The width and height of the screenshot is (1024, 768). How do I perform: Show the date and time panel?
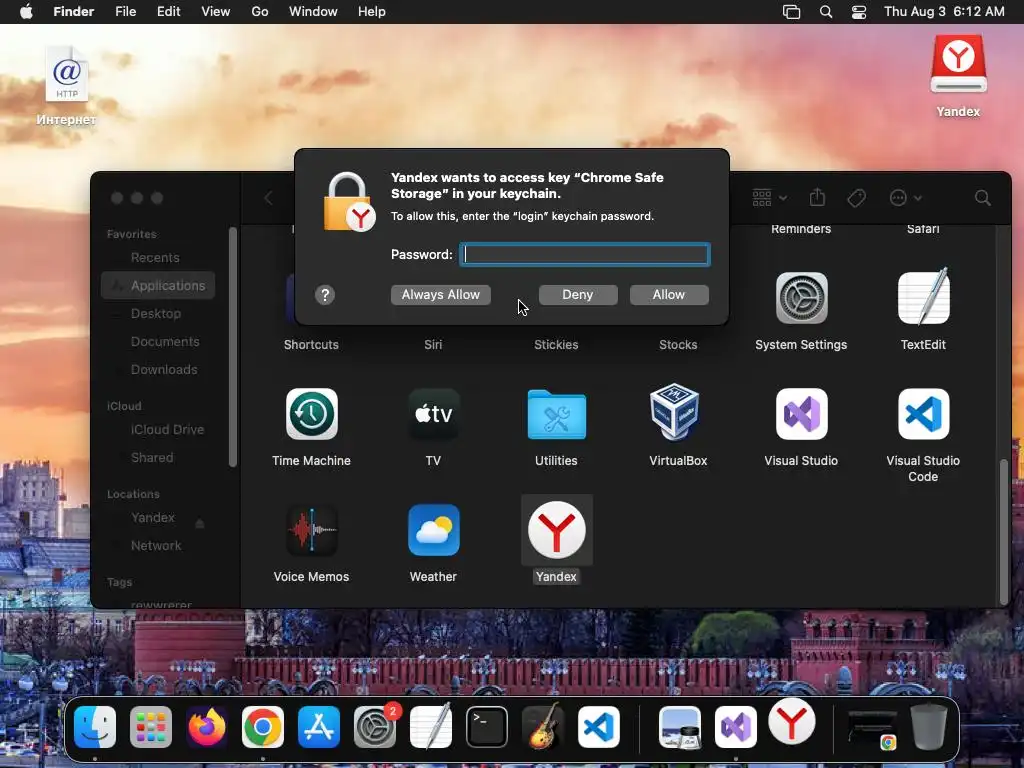(x=944, y=12)
